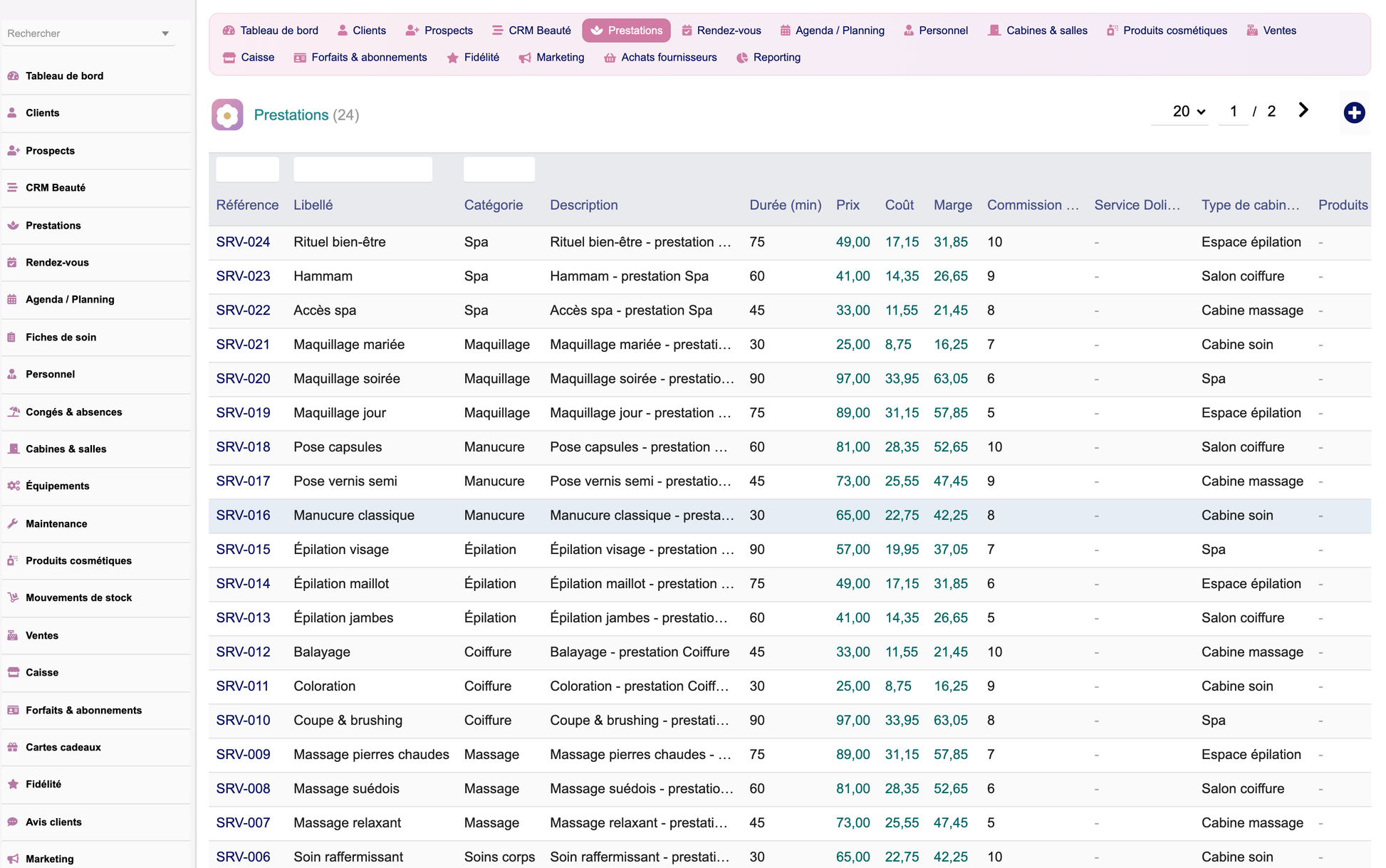This screenshot has height=868, width=1386.
Task: Select the Hammam row label
Action: click(x=323, y=276)
